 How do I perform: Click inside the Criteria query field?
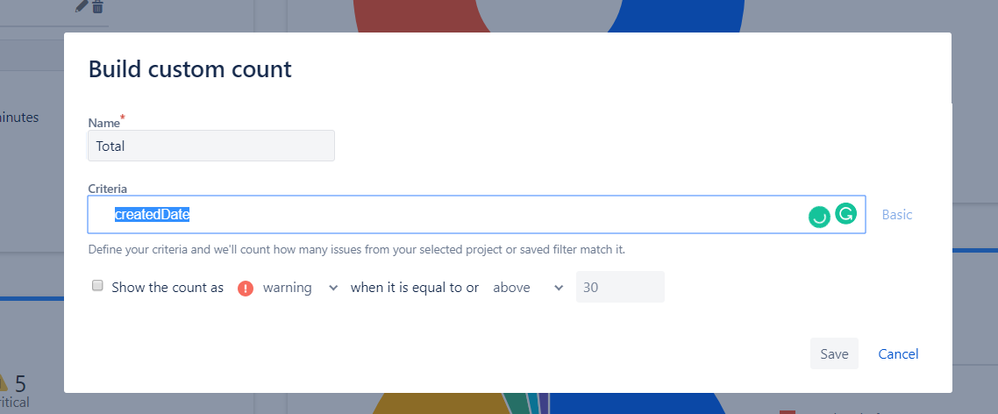click(476, 215)
